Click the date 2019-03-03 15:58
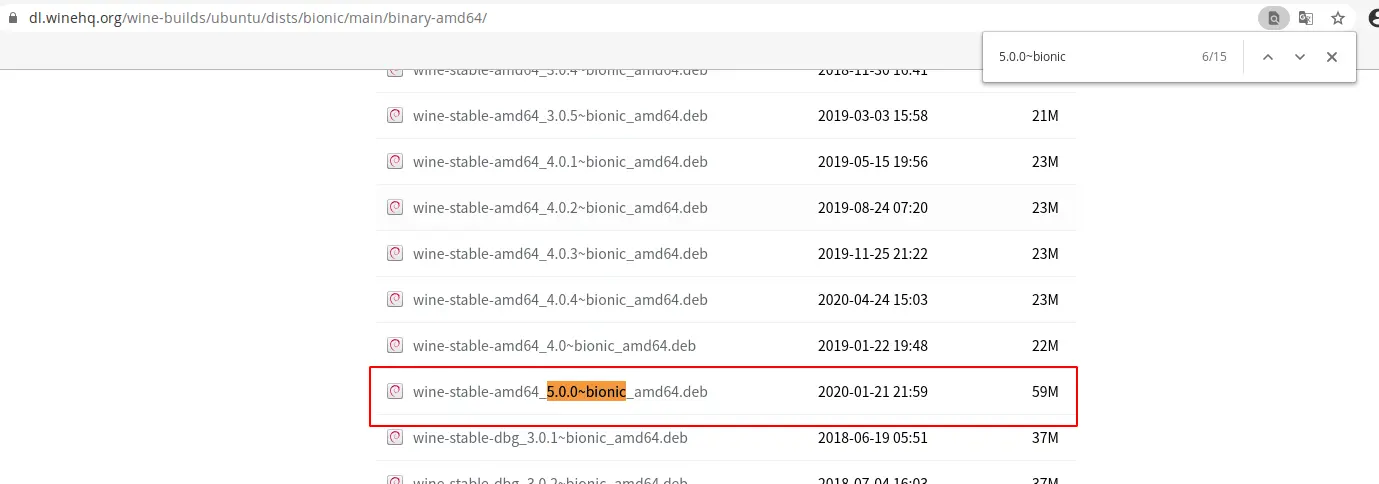 [x=873, y=115]
